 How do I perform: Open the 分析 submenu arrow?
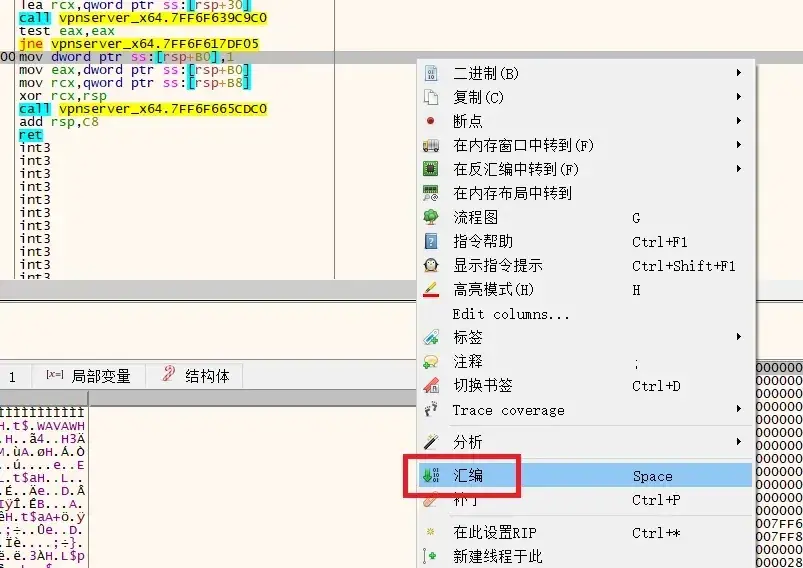(739, 441)
